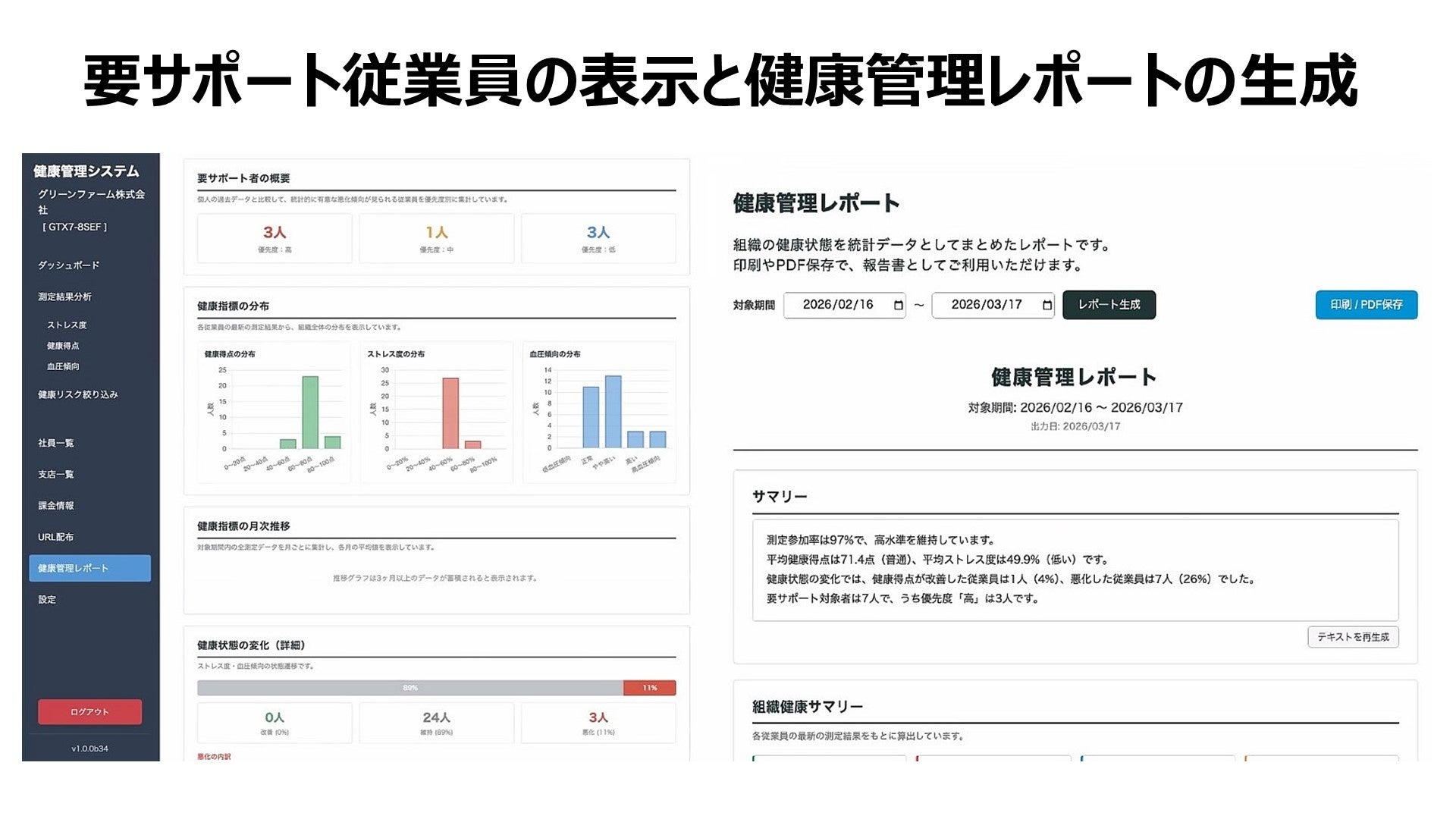Open ダッシュボード in the sidebar
The height and width of the screenshot is (819, 1456).
point(69,265)
